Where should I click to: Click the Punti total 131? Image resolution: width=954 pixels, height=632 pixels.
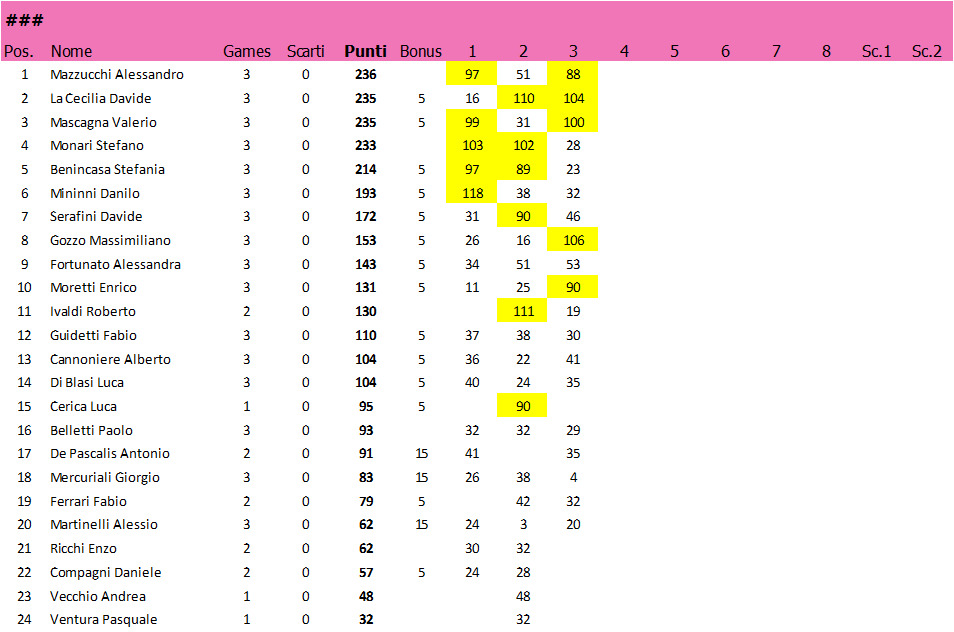[x=366, y=287]
